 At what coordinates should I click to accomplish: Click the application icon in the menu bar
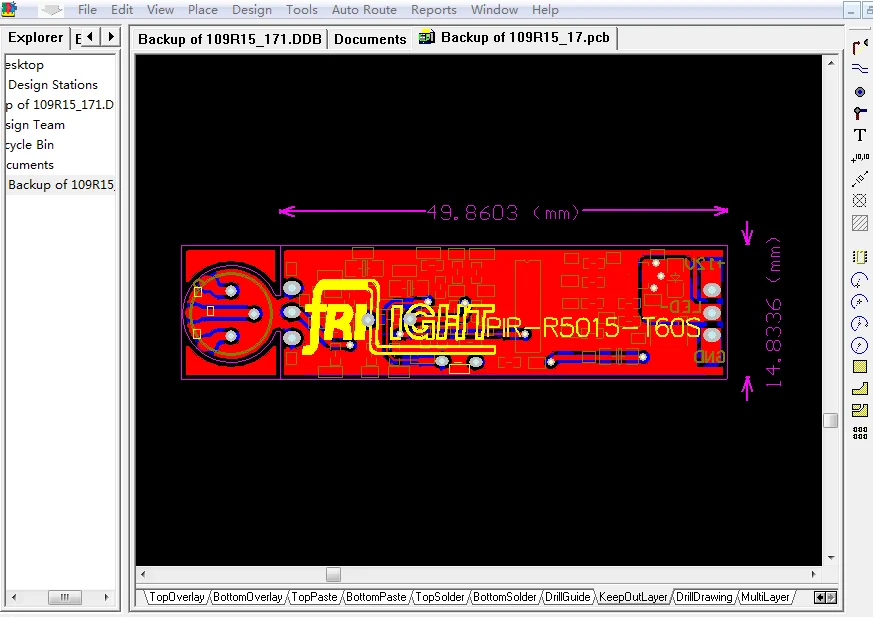(8, 9)
